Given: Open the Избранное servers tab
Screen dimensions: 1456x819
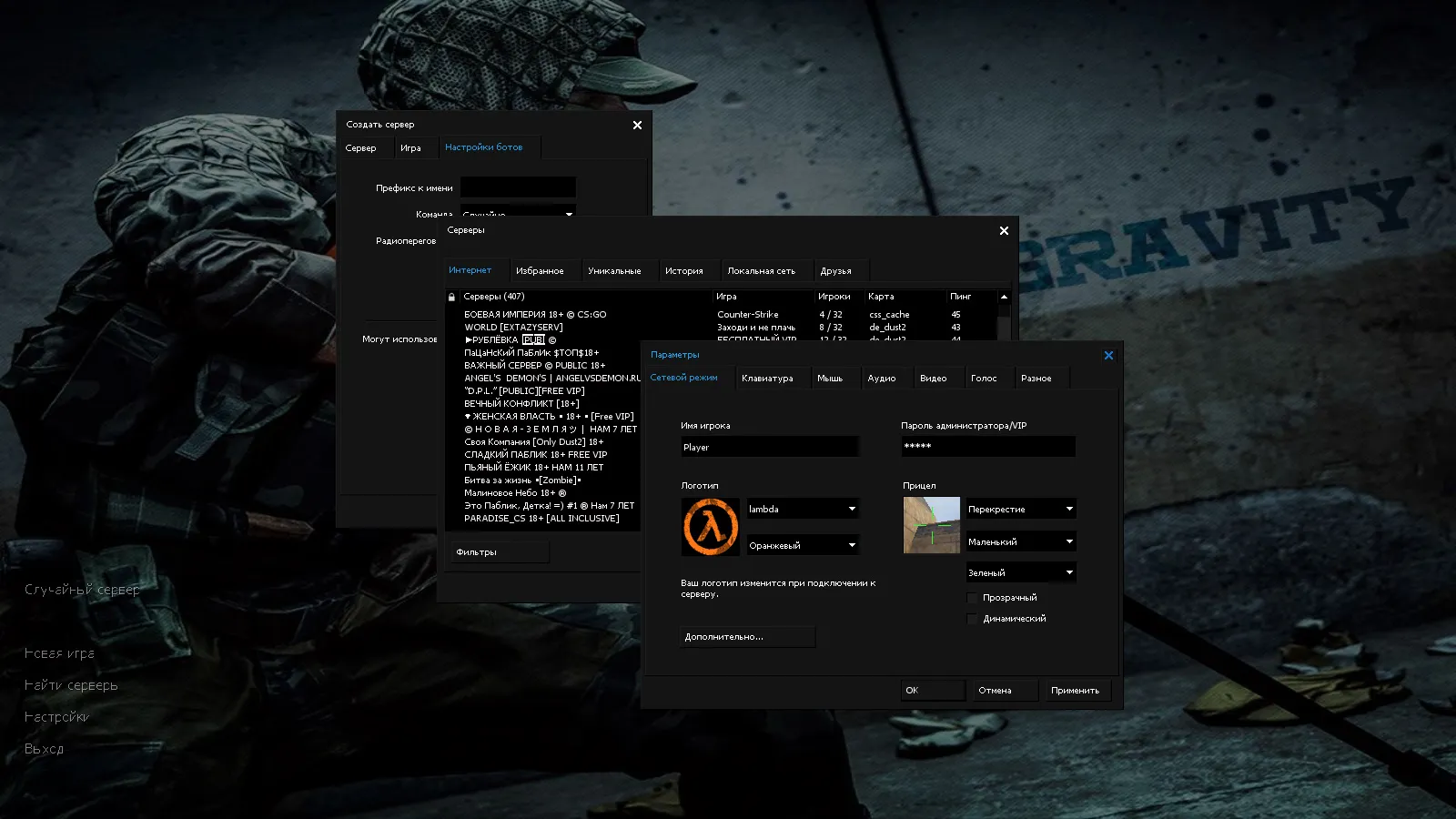Looking at the screenshot, I should (540, 271).
